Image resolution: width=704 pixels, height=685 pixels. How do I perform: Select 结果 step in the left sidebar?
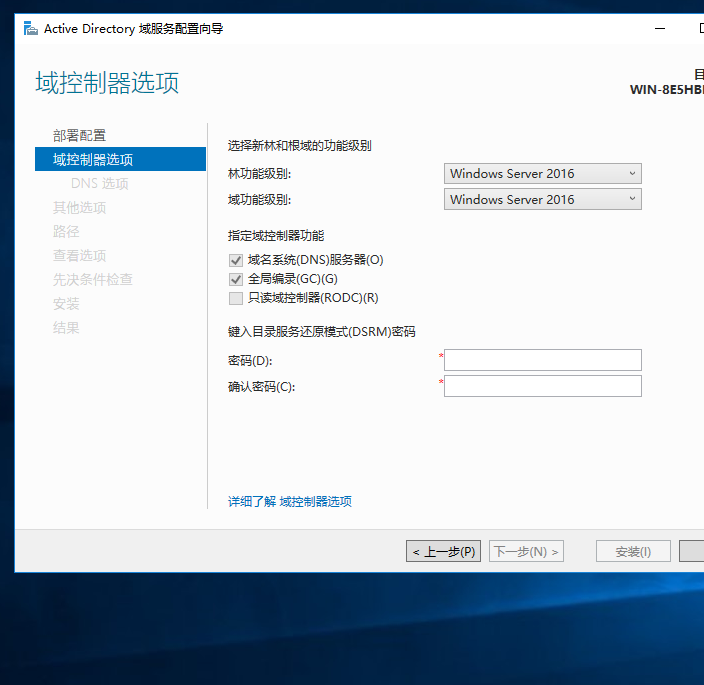pos(66,328)
